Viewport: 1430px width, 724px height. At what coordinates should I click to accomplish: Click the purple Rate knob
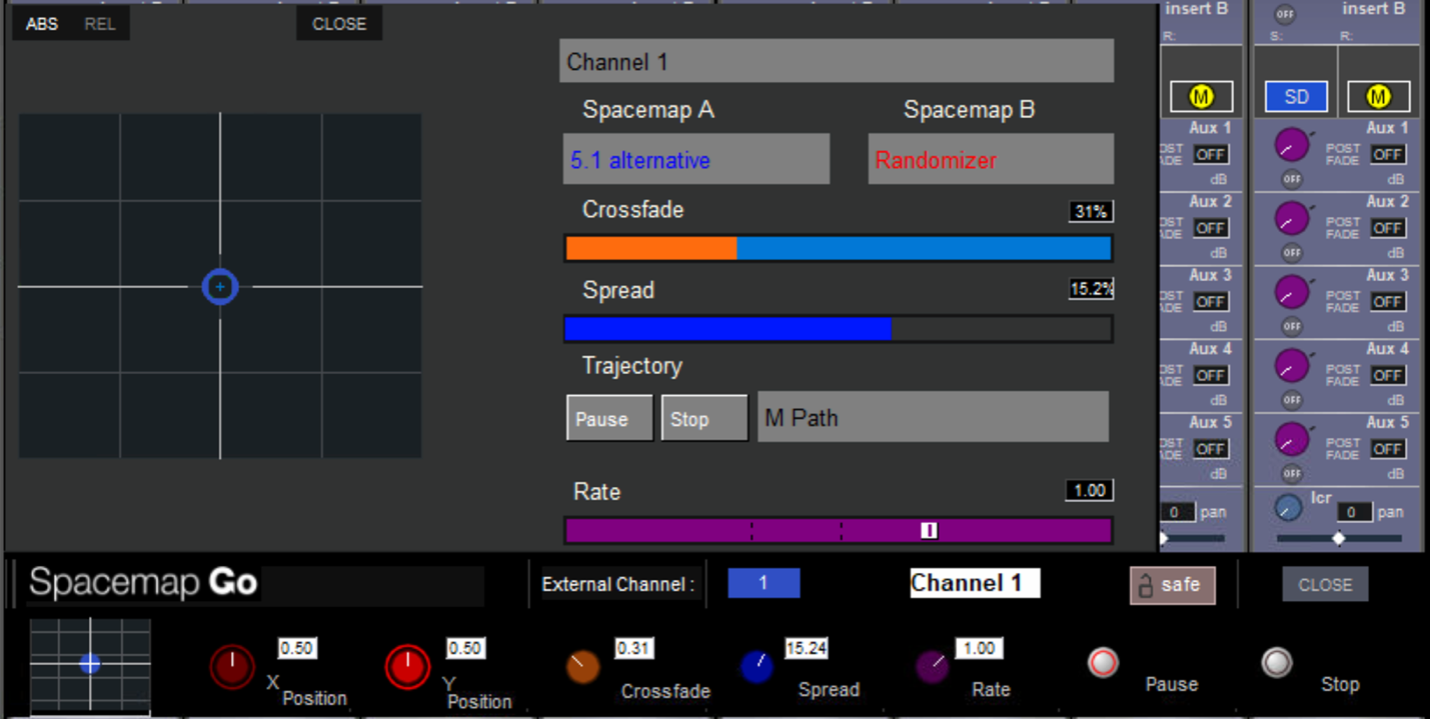933,666
